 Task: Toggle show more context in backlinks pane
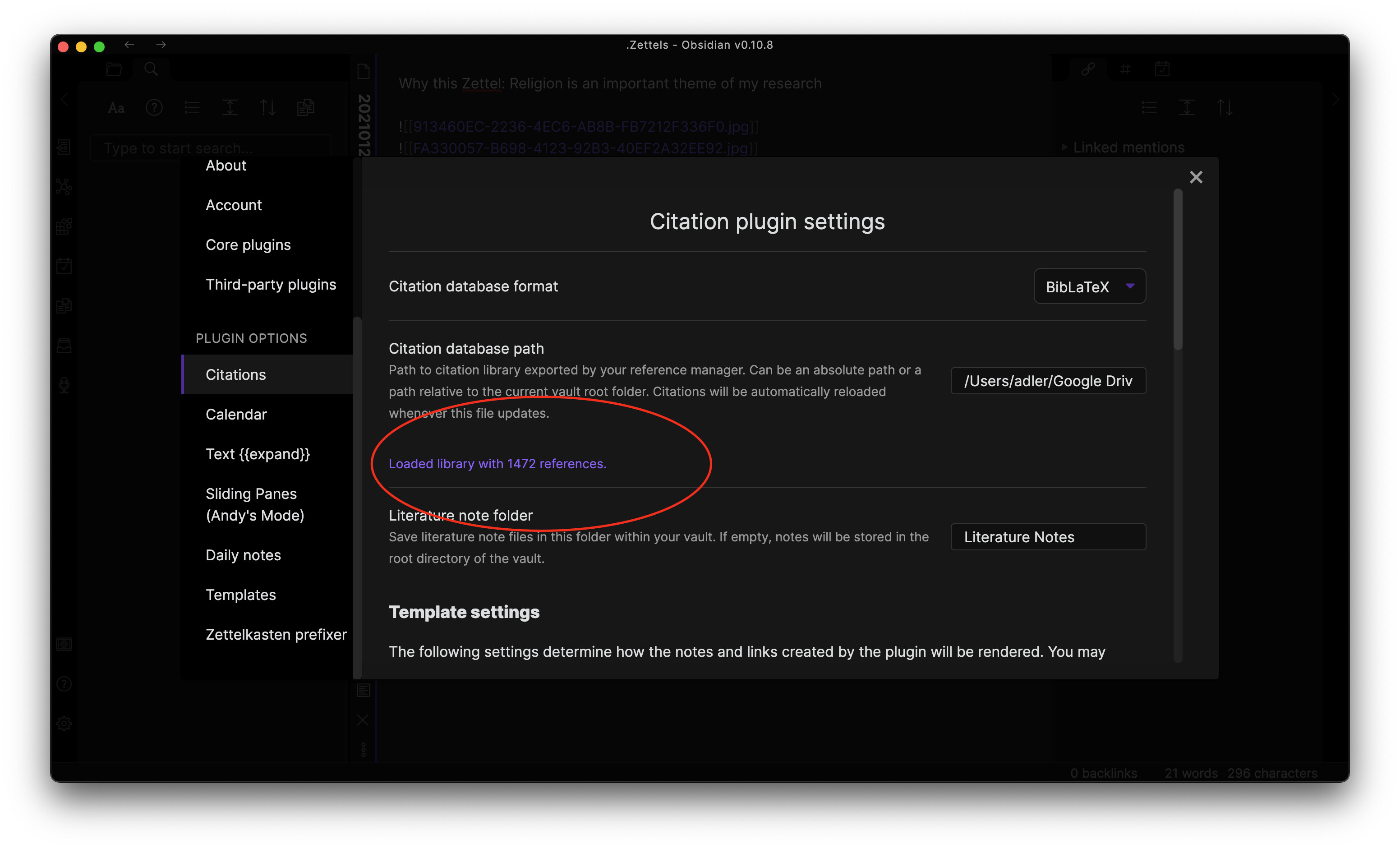coord(1149,107)
